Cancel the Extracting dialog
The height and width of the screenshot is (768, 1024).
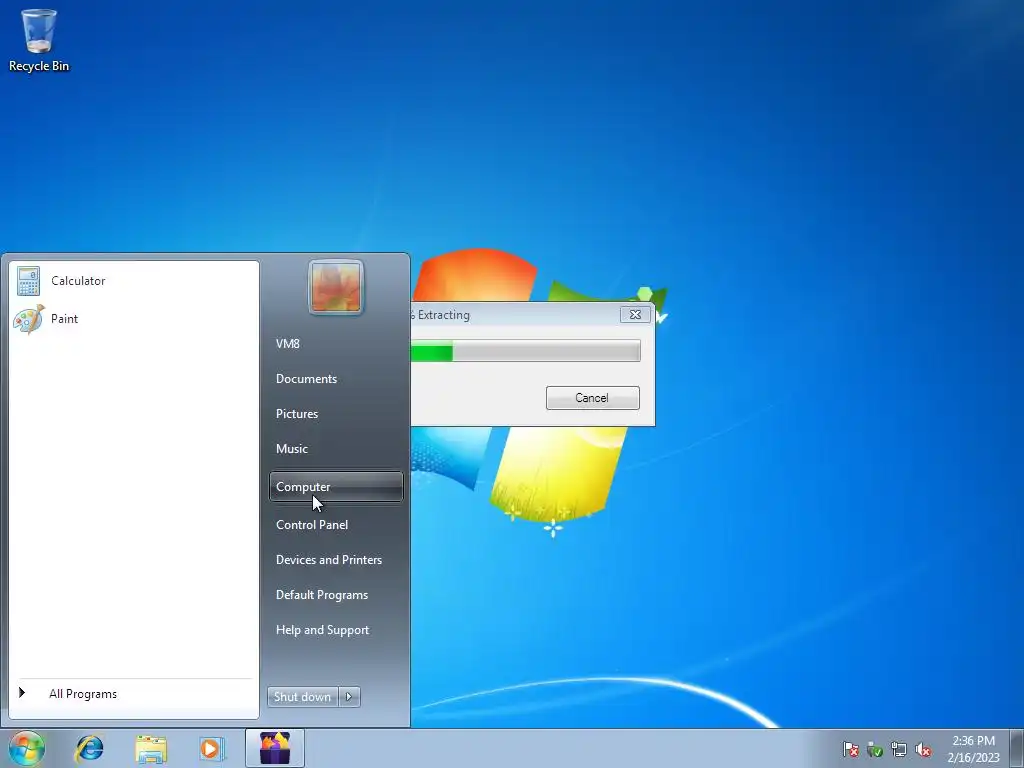[x=592, y=398]
